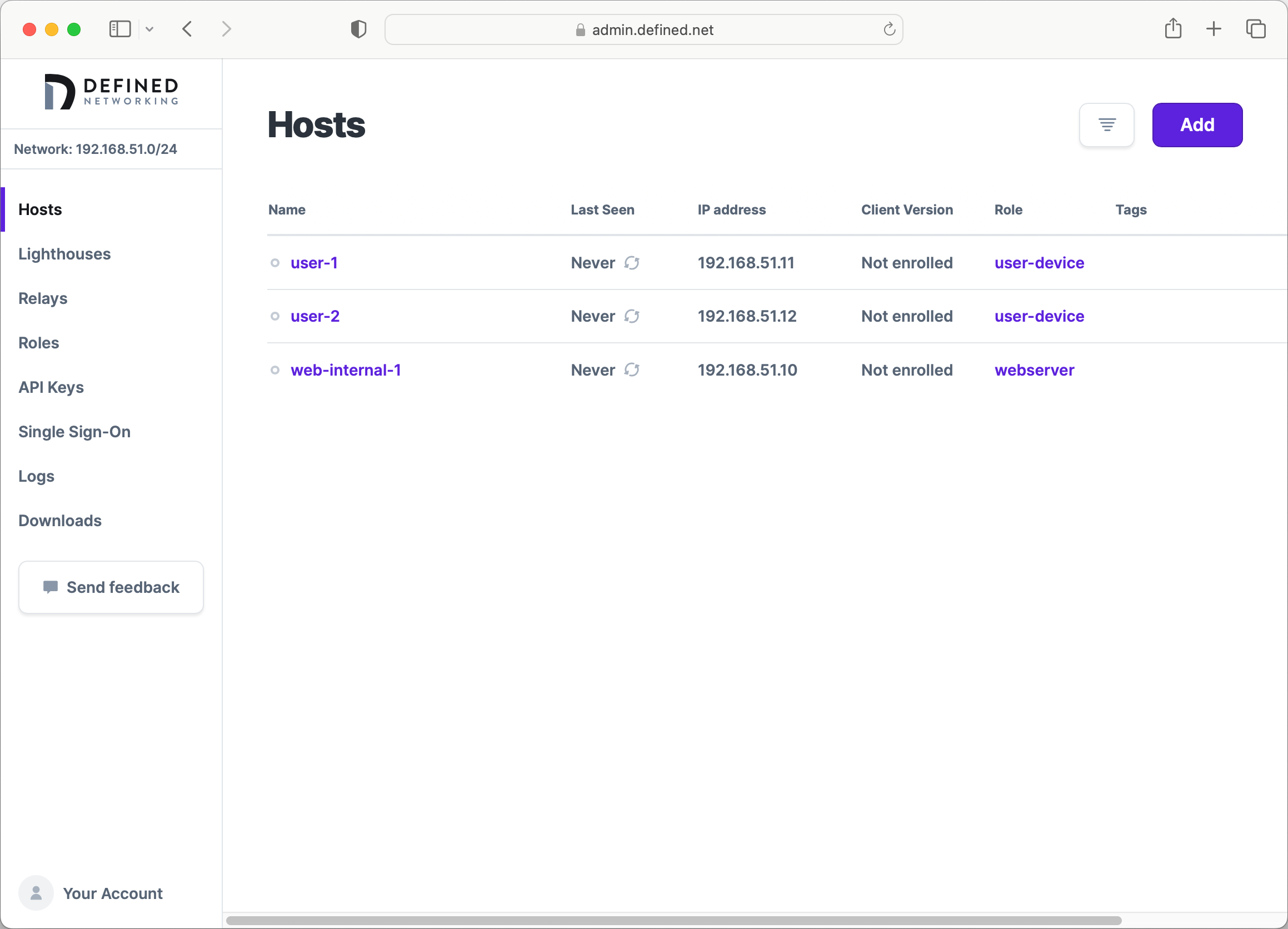The image size is (1288, 929).
Task: Show all browser tabs overview
Action: [x=1255, y=29]
